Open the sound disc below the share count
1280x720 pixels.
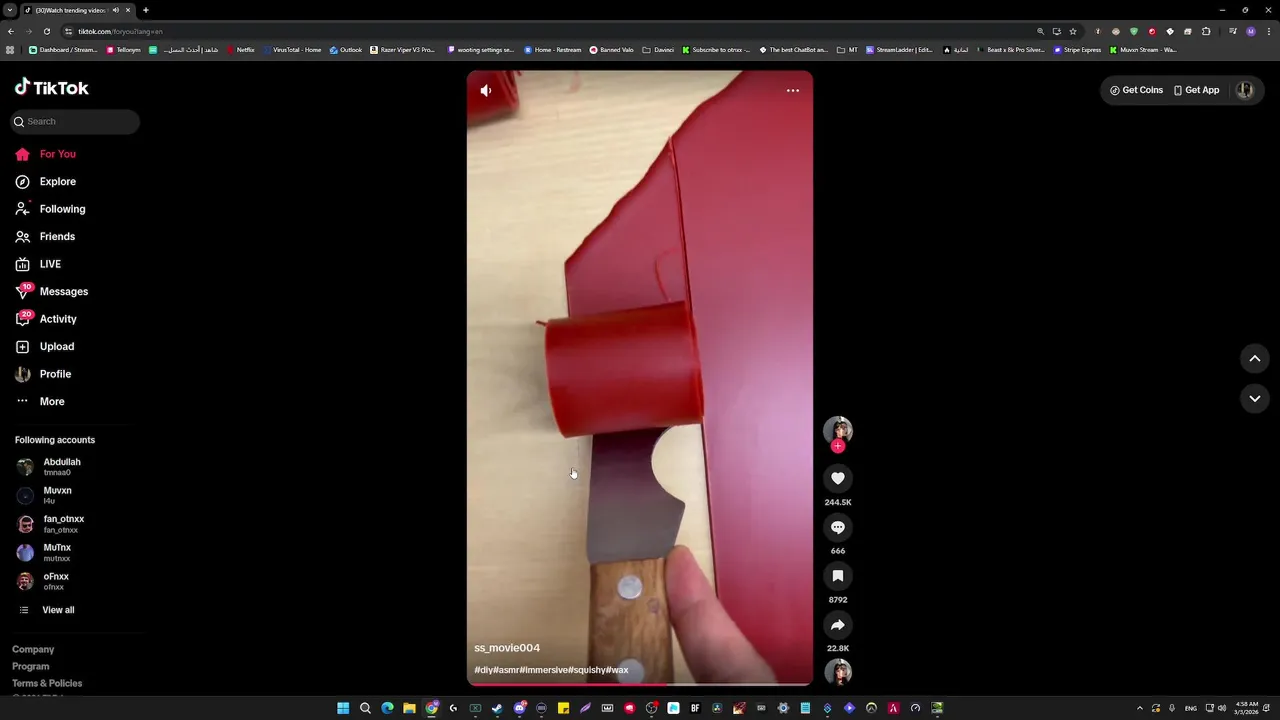click(x=838, y=672)
